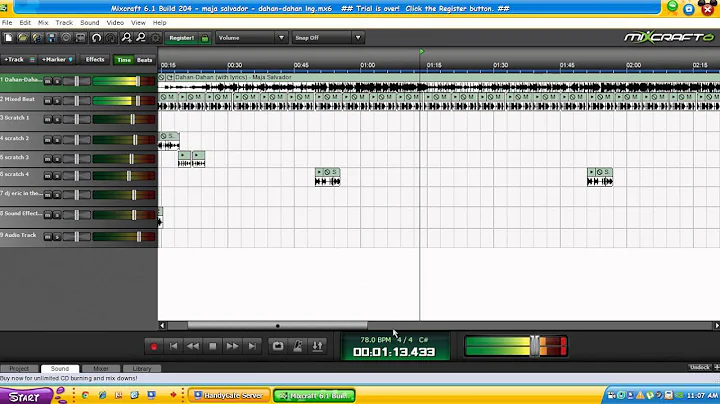The image size is (720, 404).
Task: Click the Record button
Action: [154, 347]
